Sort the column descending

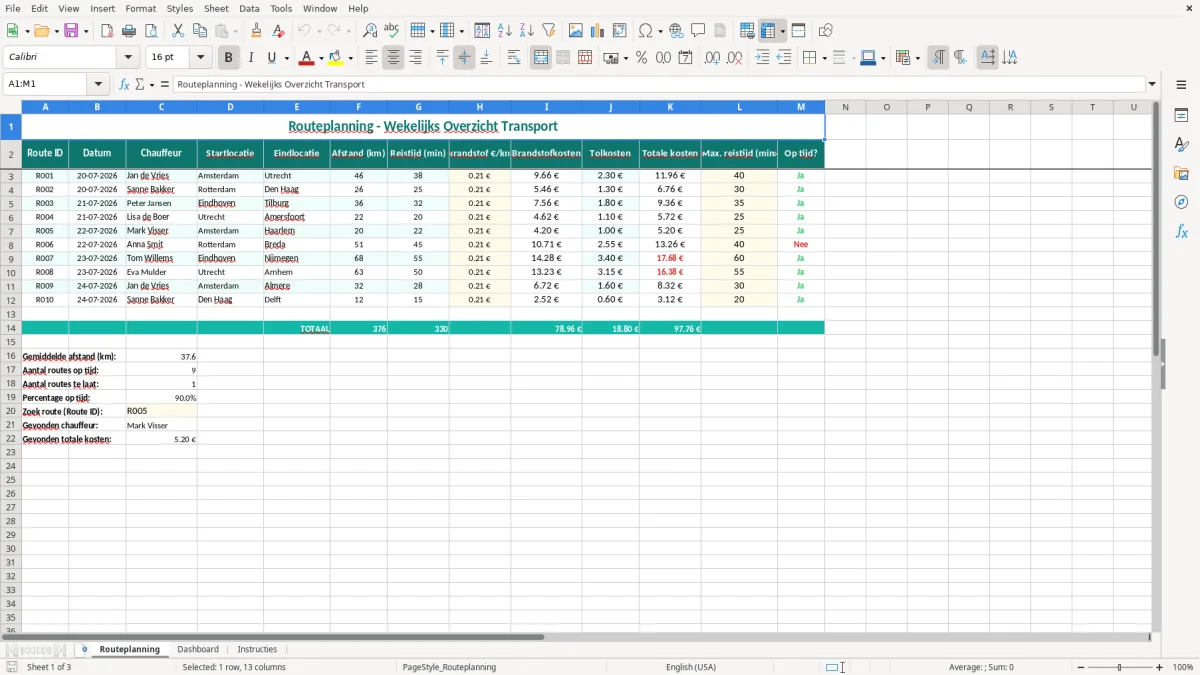click(x=527, y=31)
